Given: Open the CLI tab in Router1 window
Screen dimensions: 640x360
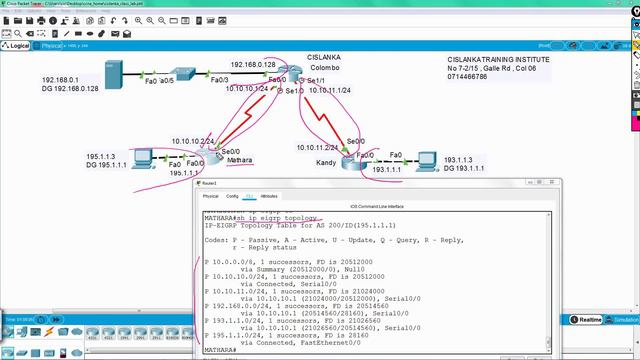Looking at the screenshot, I should (249, 196).
